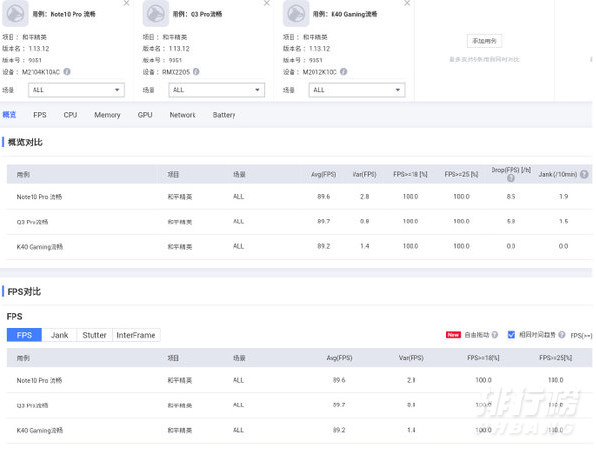
Task: Click Q3 Pro row in overview table
Action: tap(299, 222)
